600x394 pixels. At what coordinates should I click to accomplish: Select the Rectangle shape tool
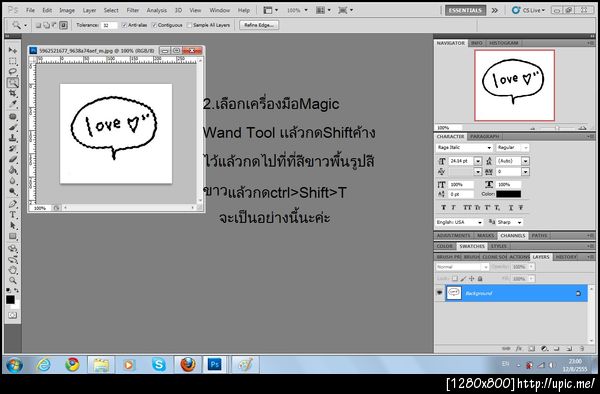click(x=13, y=236)
